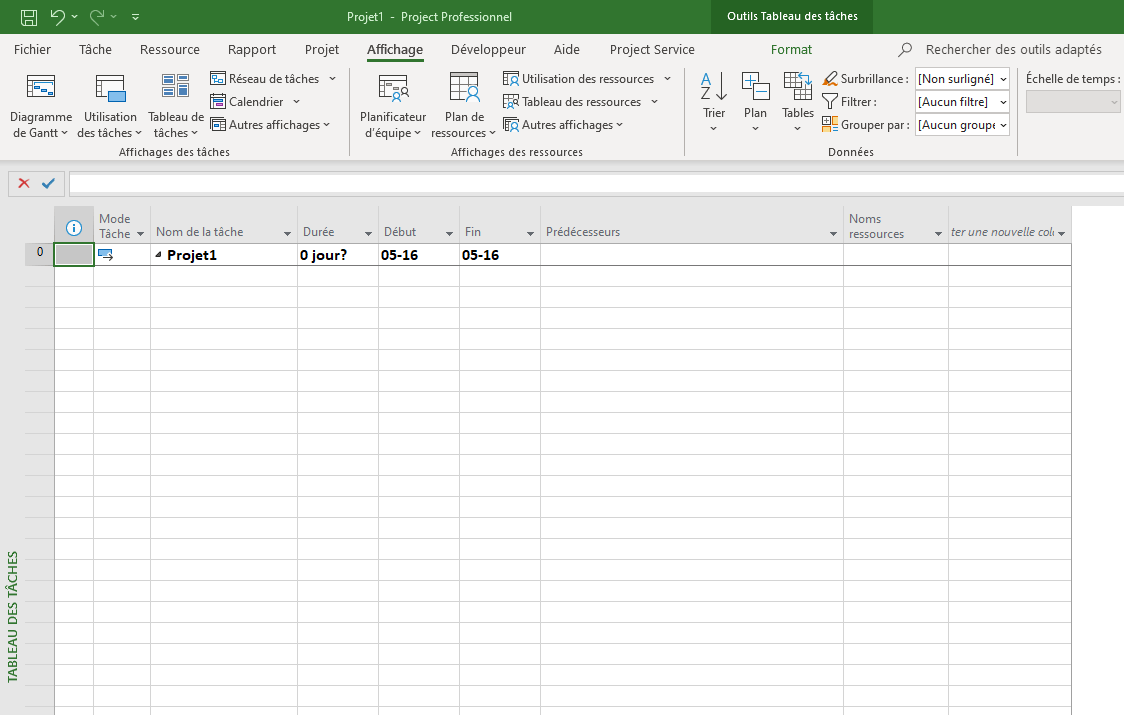Click the Surbrillance highlighter icon
Viewport: 1124px width, 715px height.
(830, 79)
